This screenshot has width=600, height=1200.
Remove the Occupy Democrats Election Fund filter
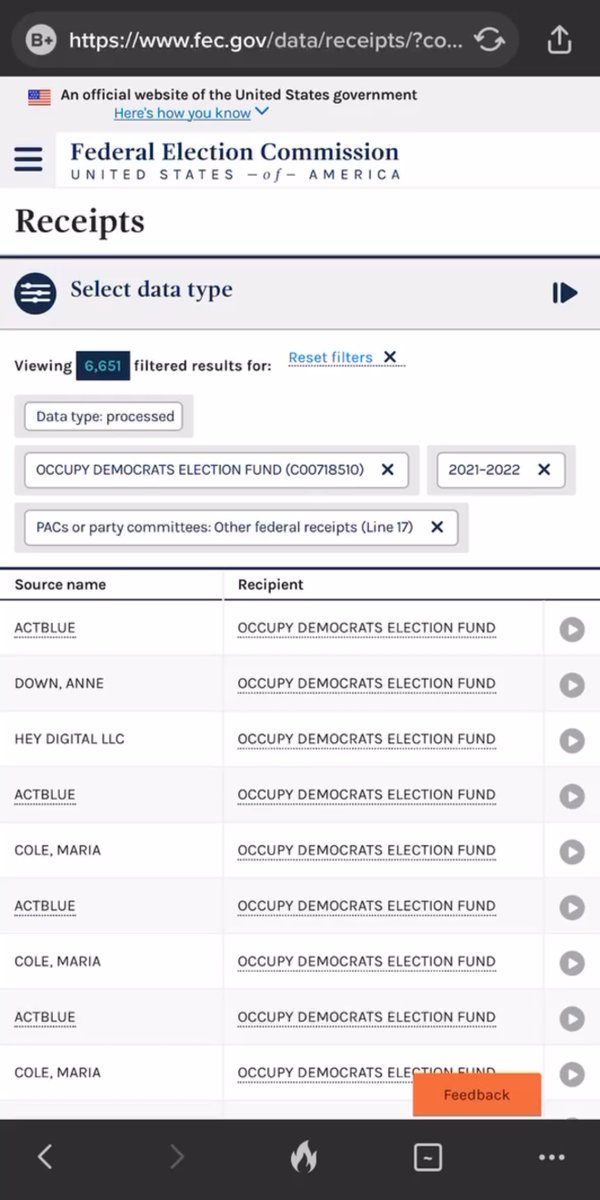pyautogui.click(x=387, y=469)
